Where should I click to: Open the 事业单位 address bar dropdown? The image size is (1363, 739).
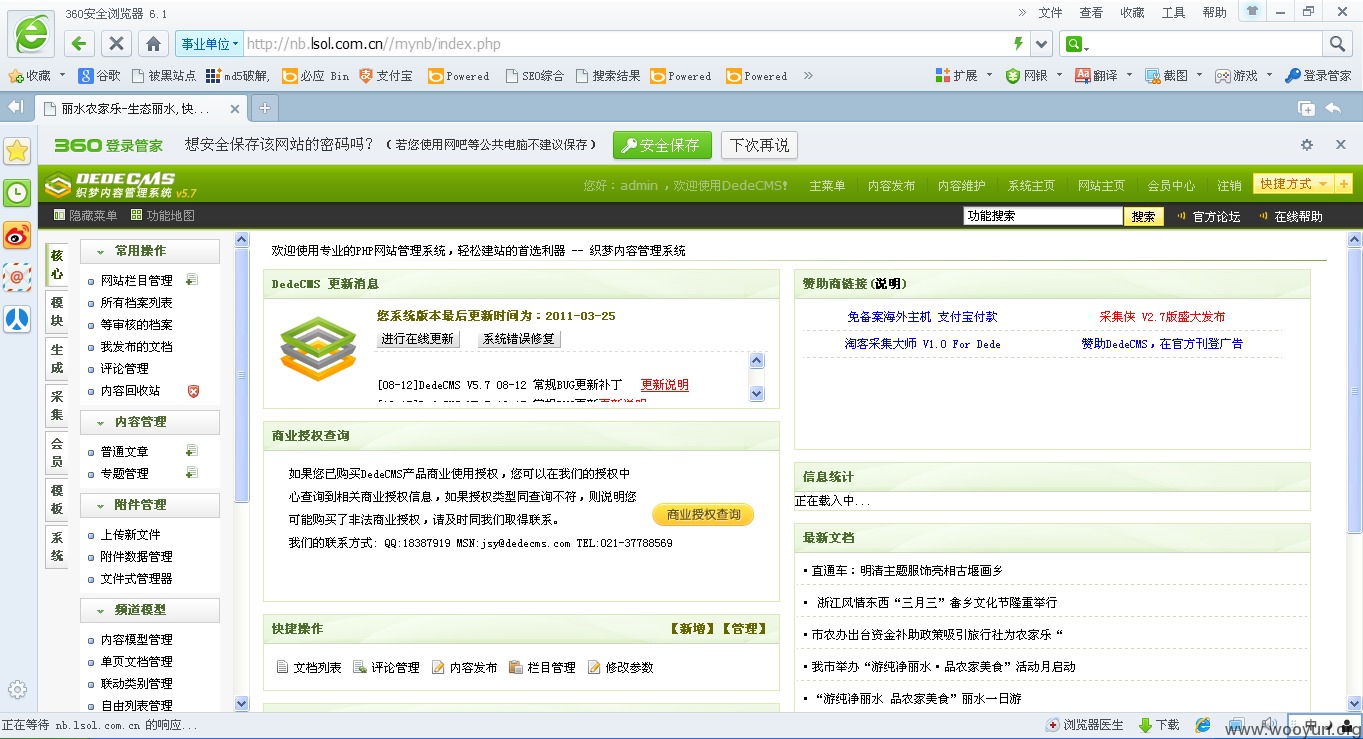point(209,44)
